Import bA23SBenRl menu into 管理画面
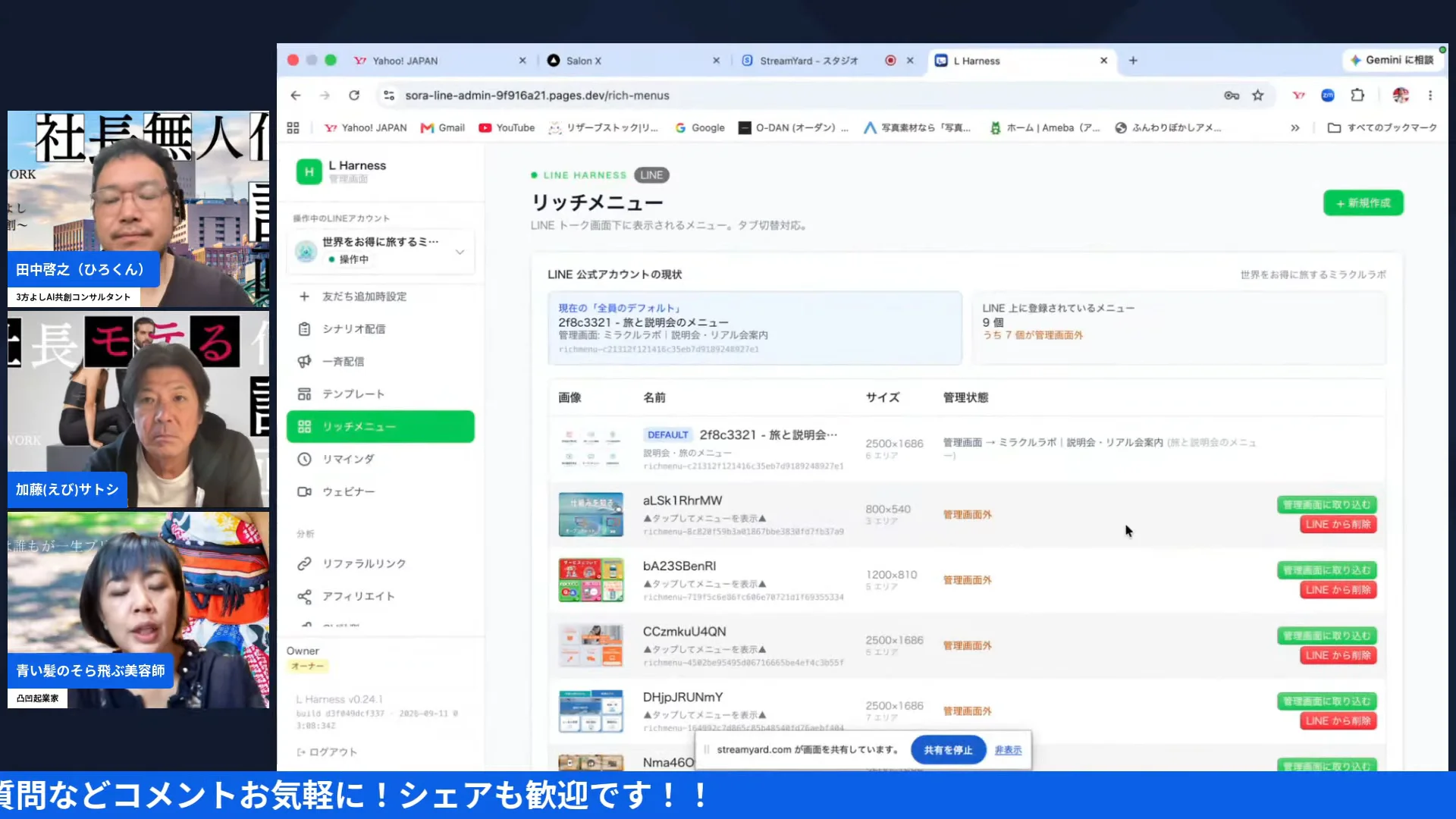 pos(1327,570)
